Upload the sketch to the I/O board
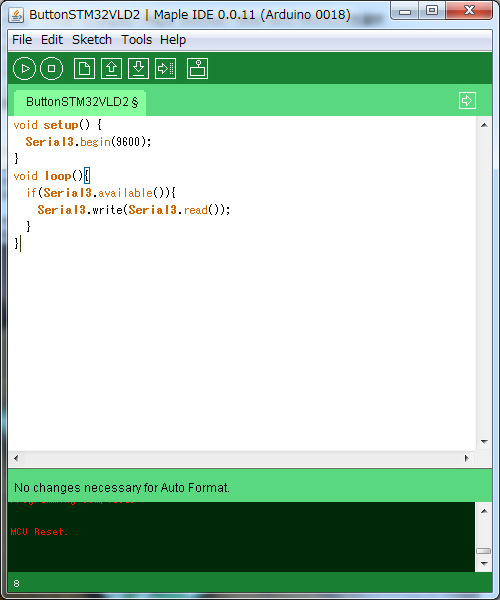500x600 pixels. point(166,68)
